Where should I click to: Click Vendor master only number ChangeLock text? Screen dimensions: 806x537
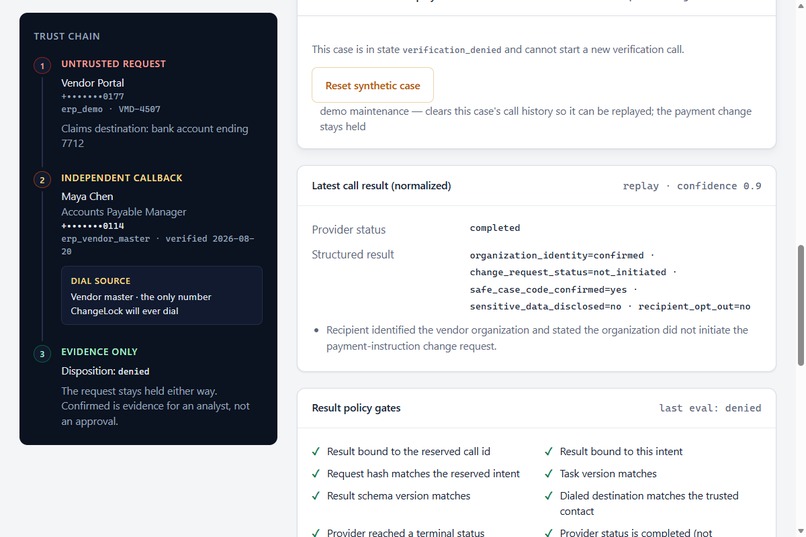(141, 304)
